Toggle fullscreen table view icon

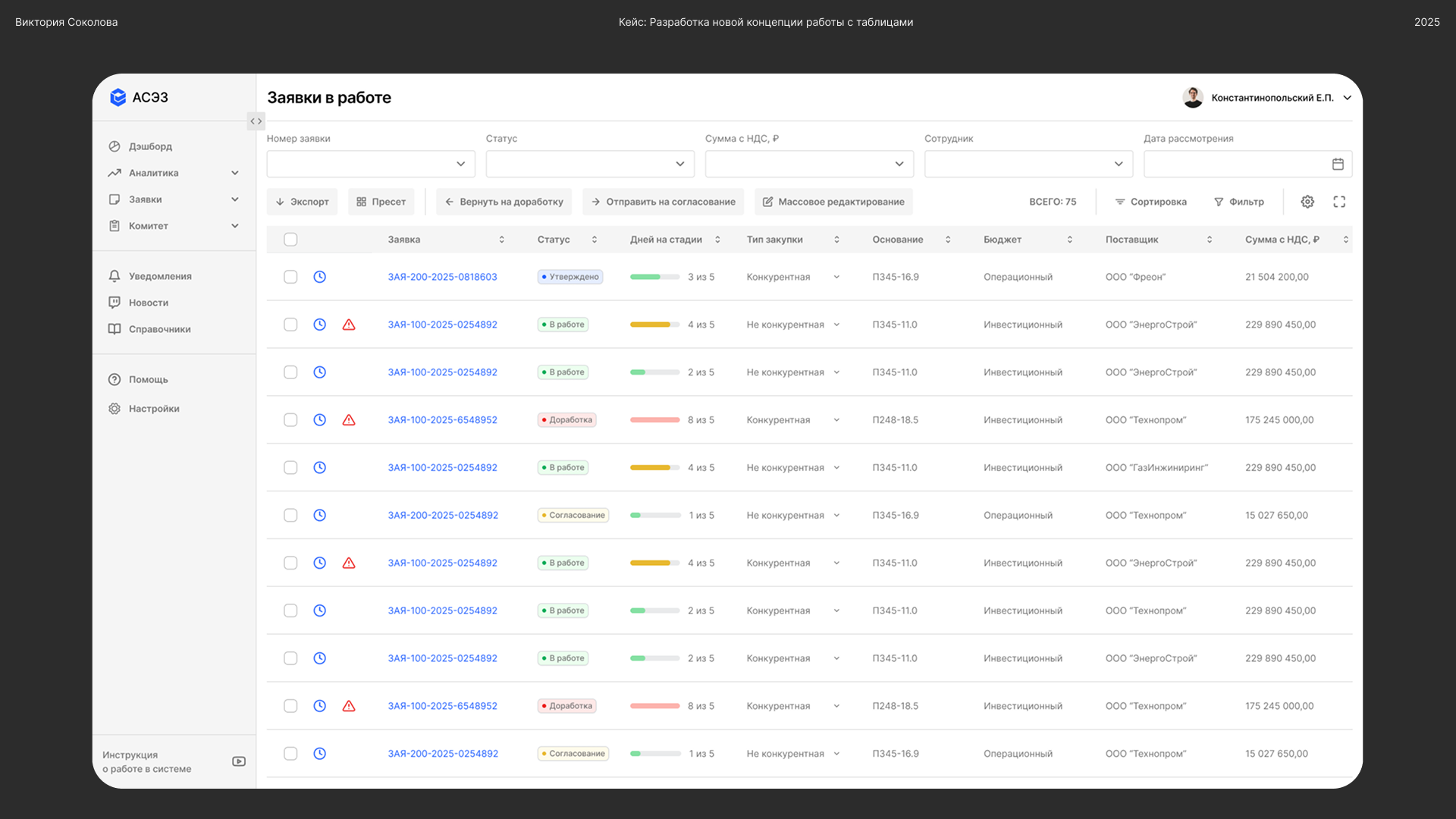[x=1339, y=202]
